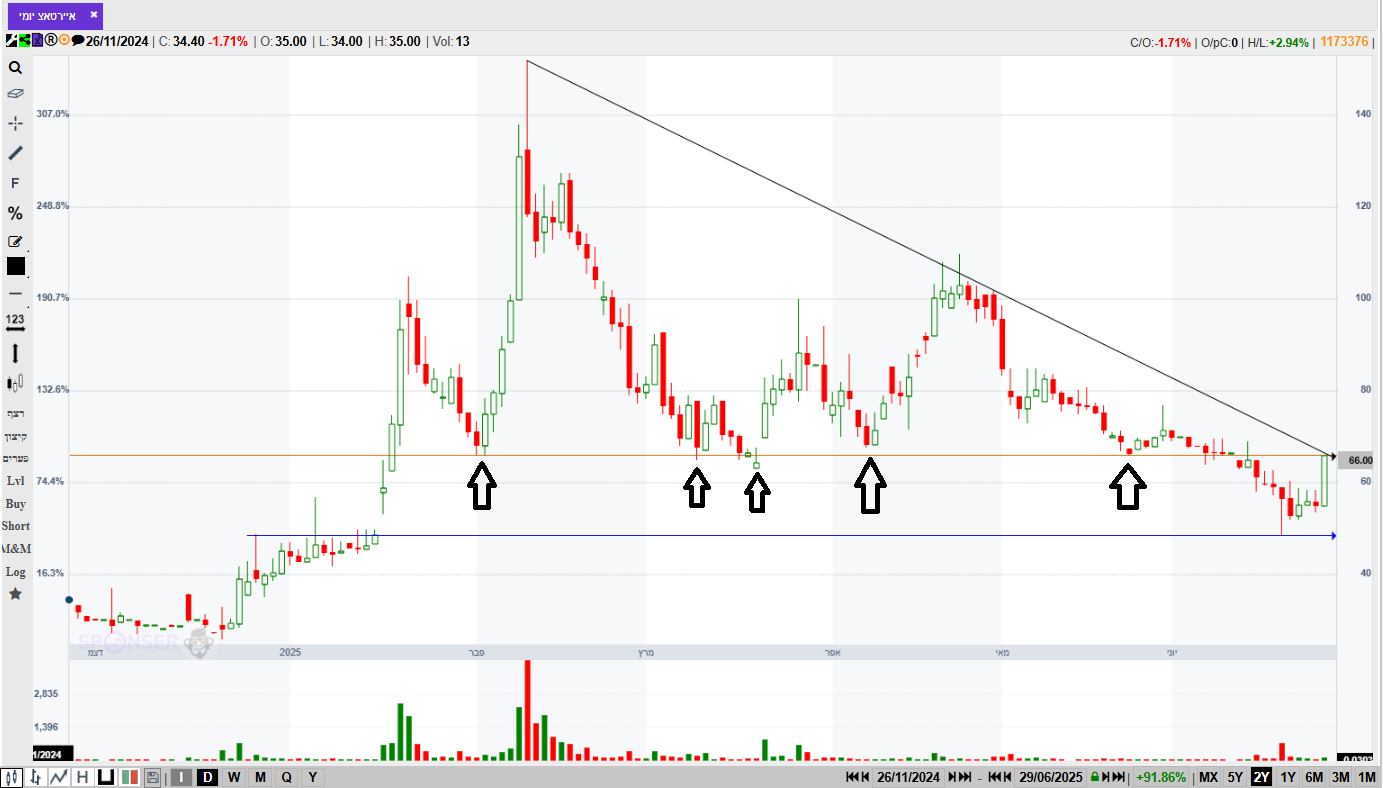Add chart to favorites with star icon

click(x=15, y=594)
